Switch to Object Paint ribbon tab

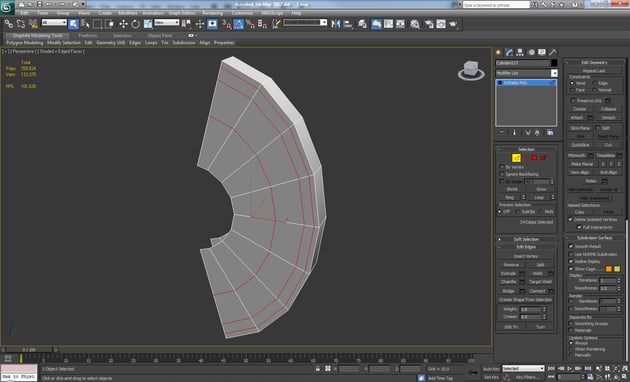click(x=160, y=35)
